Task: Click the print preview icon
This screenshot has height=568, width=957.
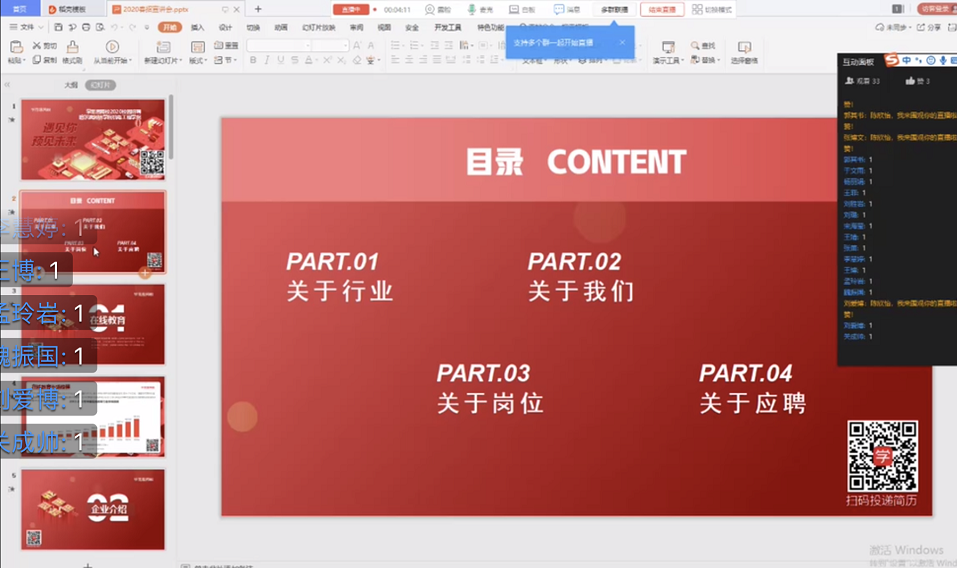Action: click(100, 27)
